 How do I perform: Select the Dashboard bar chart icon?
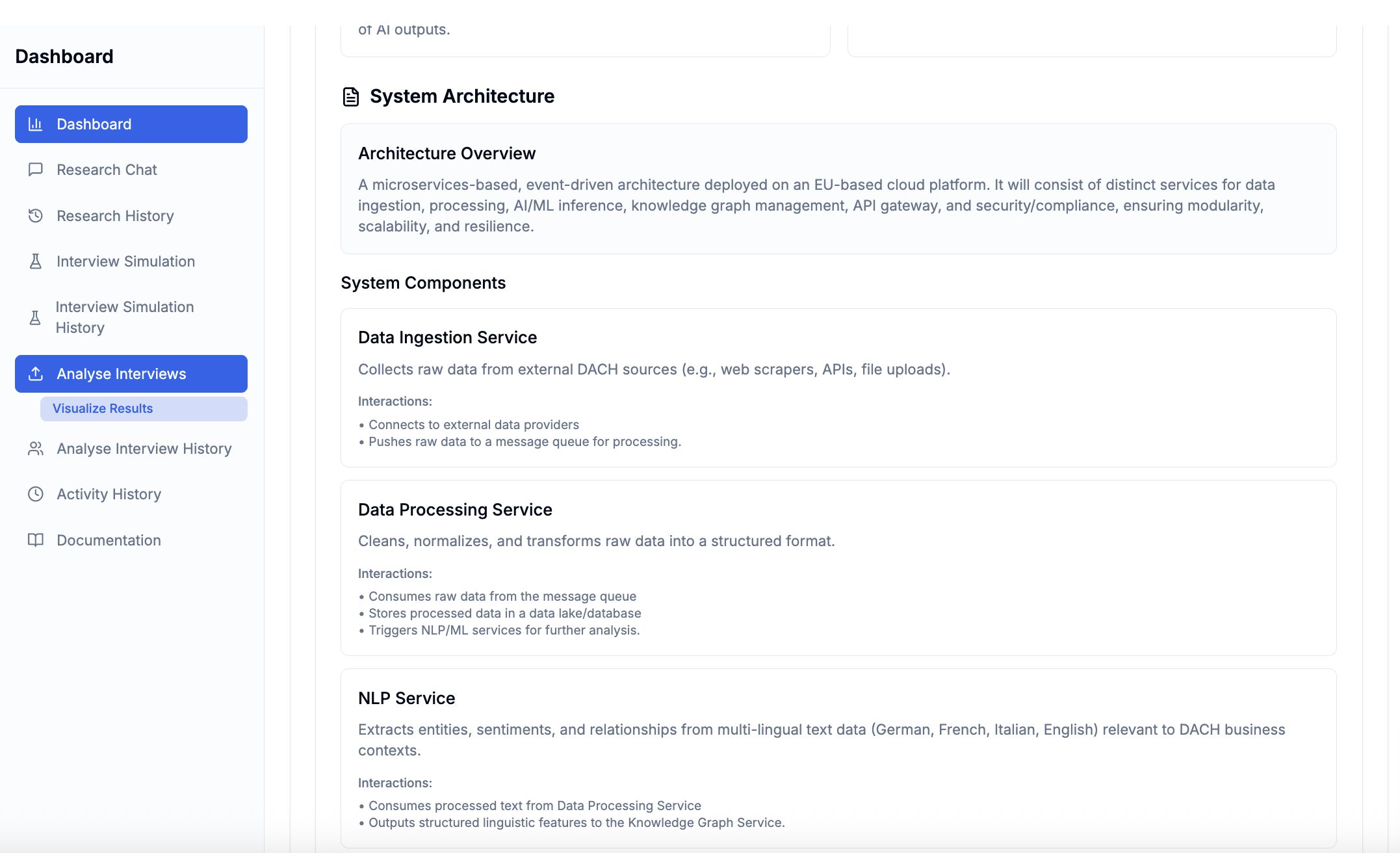35,124
